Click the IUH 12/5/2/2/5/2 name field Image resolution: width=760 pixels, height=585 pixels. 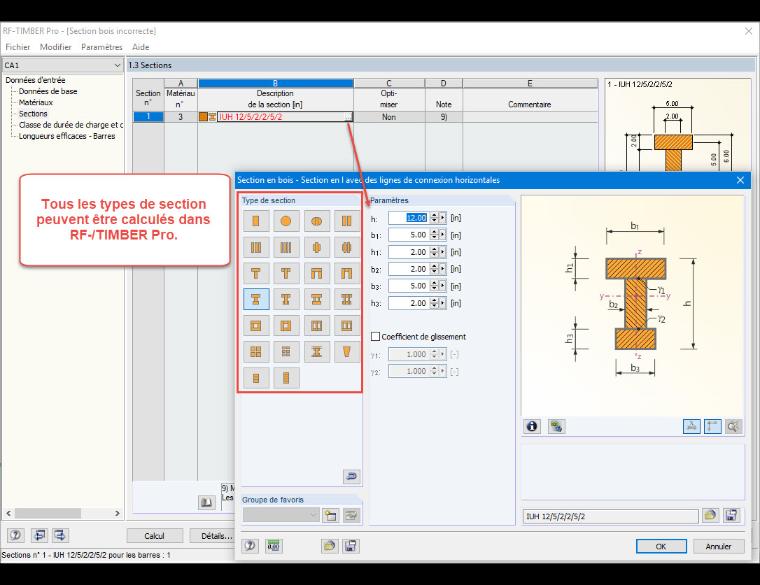click(x=610, y=516)
